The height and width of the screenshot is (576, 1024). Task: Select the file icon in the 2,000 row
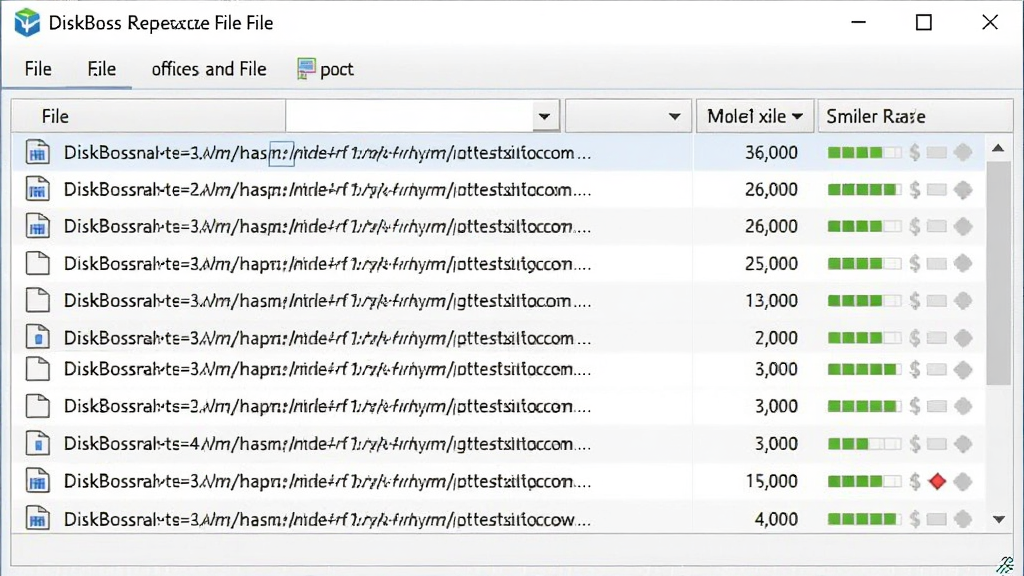pyautogui.click(x=38, y=338)
